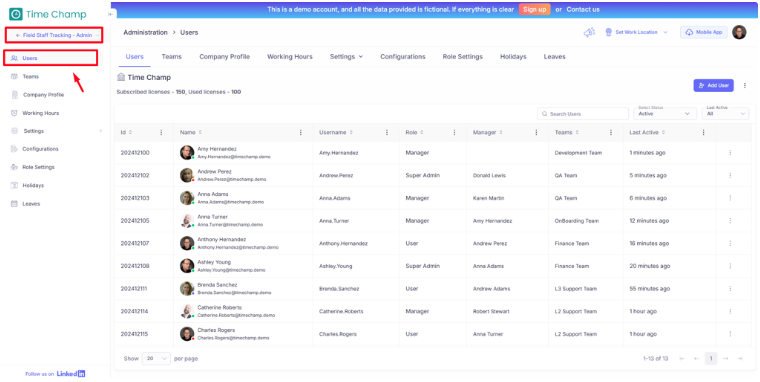Switch to the Working Hours tab
760x382 pixels.
coord(290,57)
